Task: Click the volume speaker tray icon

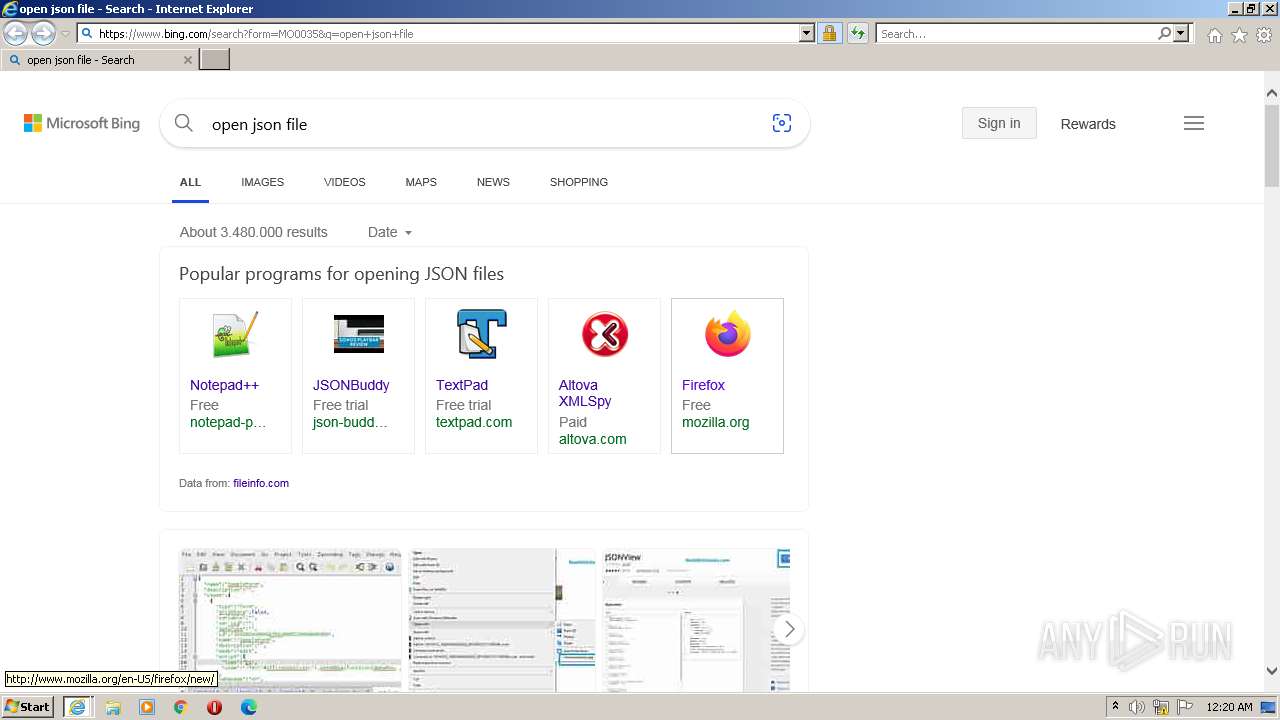Action: pos(1137,707)
